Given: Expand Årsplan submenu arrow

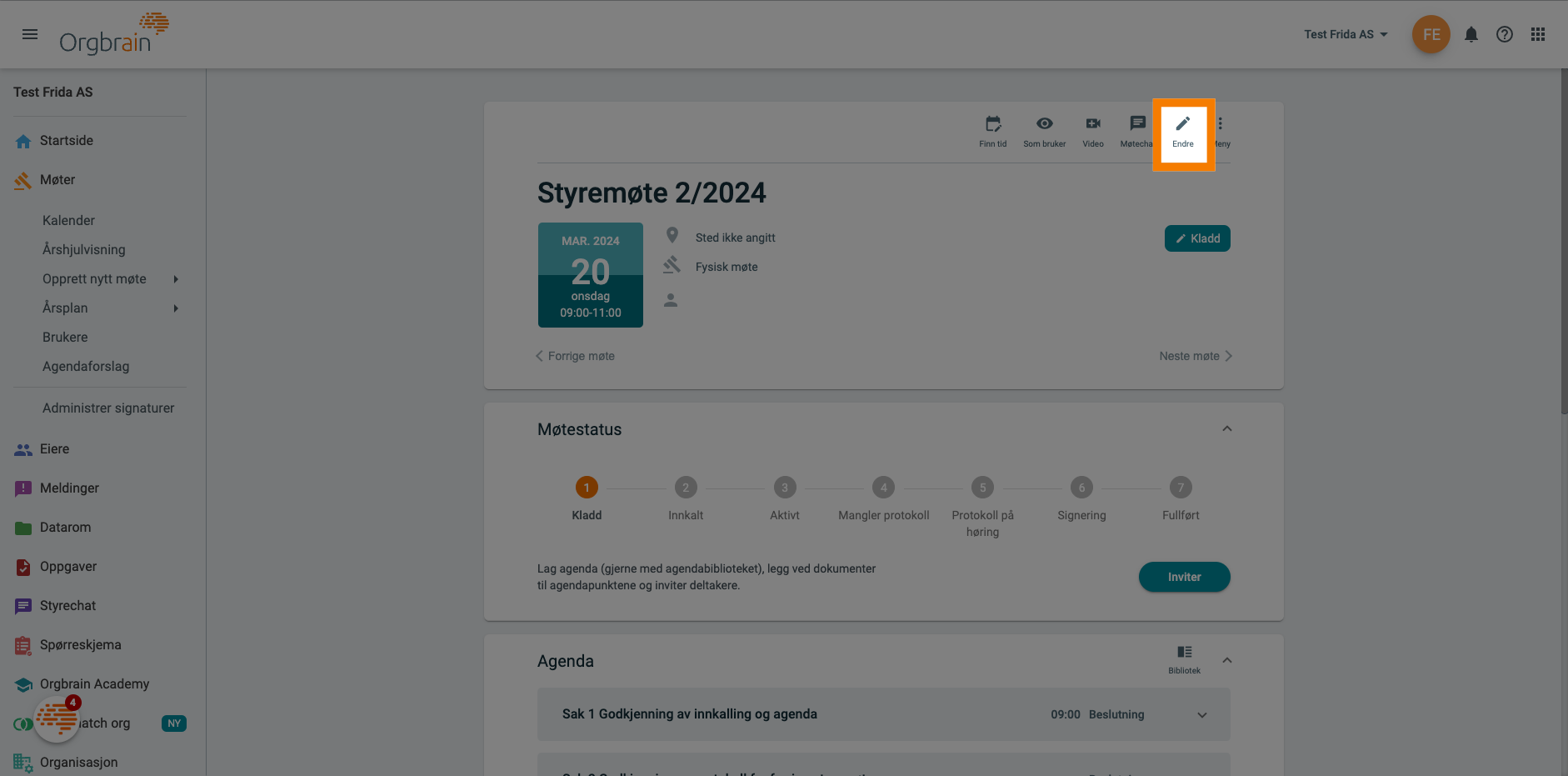Looking at the screenshot, I should point(176,308).
